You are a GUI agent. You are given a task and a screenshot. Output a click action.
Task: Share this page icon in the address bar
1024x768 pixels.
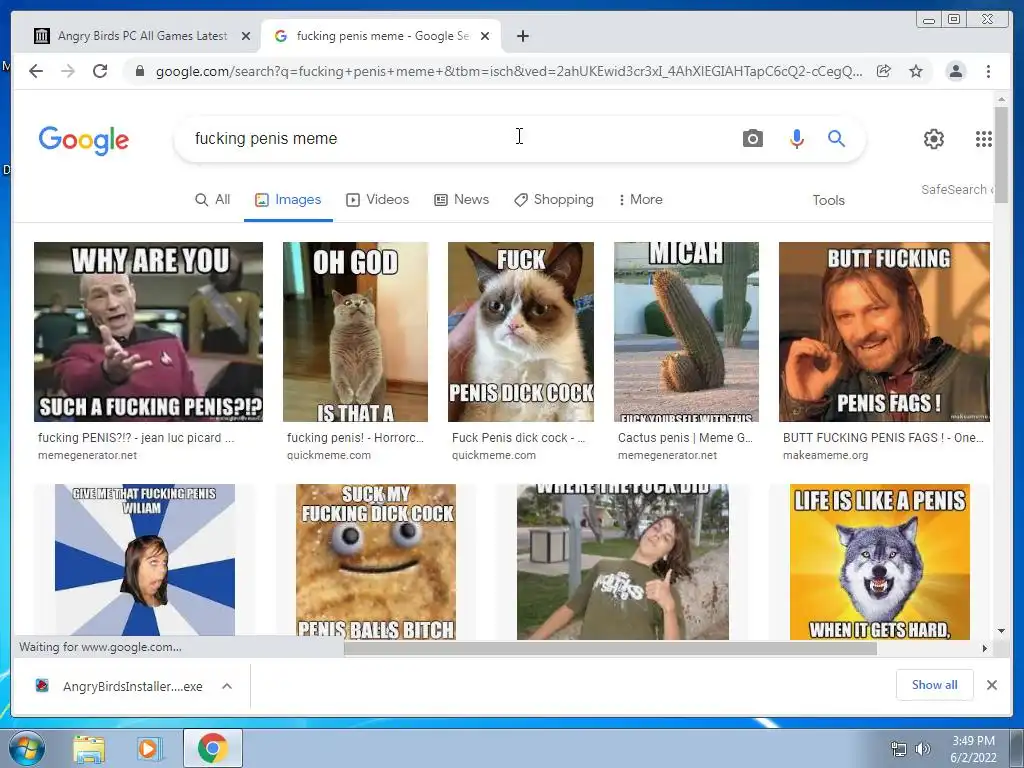(884, 71)
